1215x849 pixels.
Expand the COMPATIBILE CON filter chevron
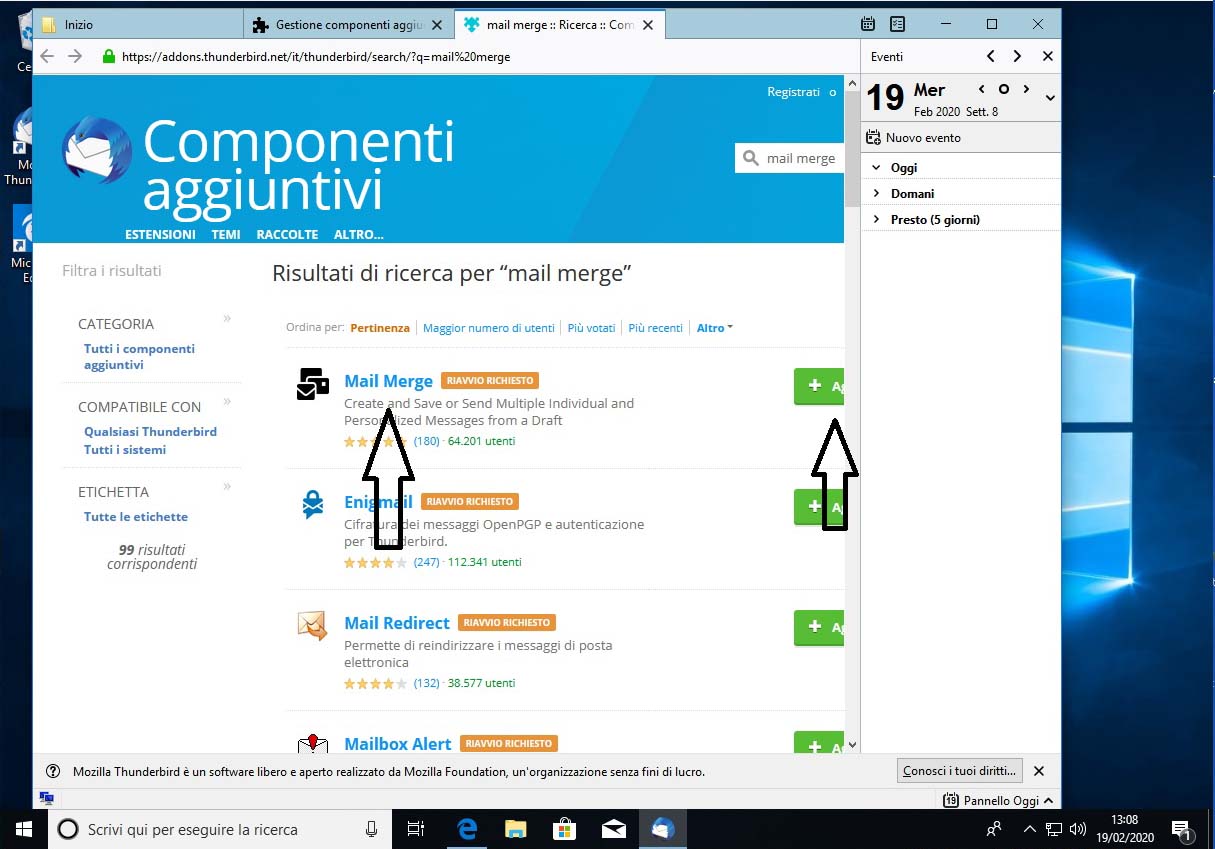coord(227,402)
